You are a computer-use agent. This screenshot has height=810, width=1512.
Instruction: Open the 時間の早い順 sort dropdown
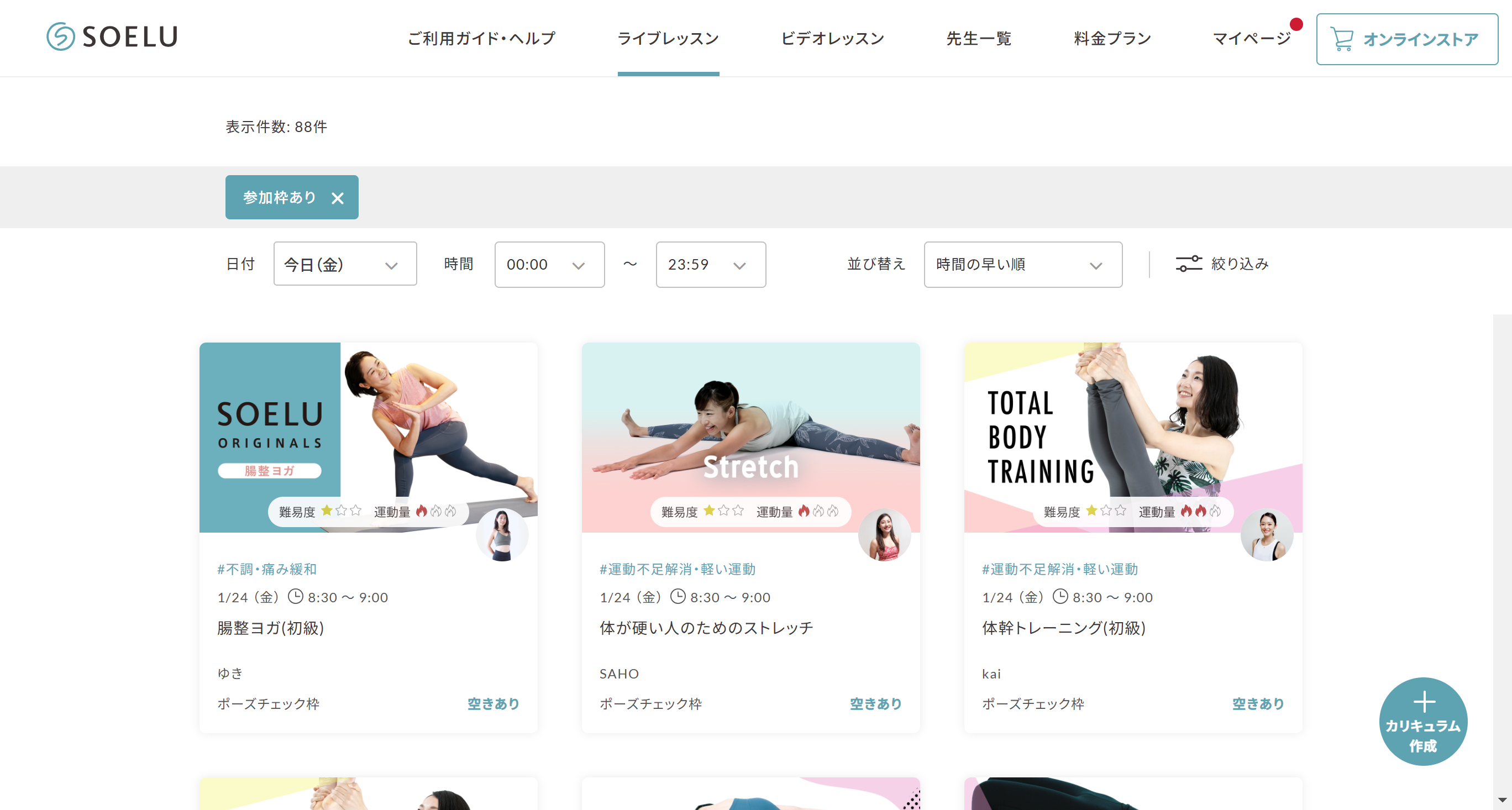pos(1022,265)
